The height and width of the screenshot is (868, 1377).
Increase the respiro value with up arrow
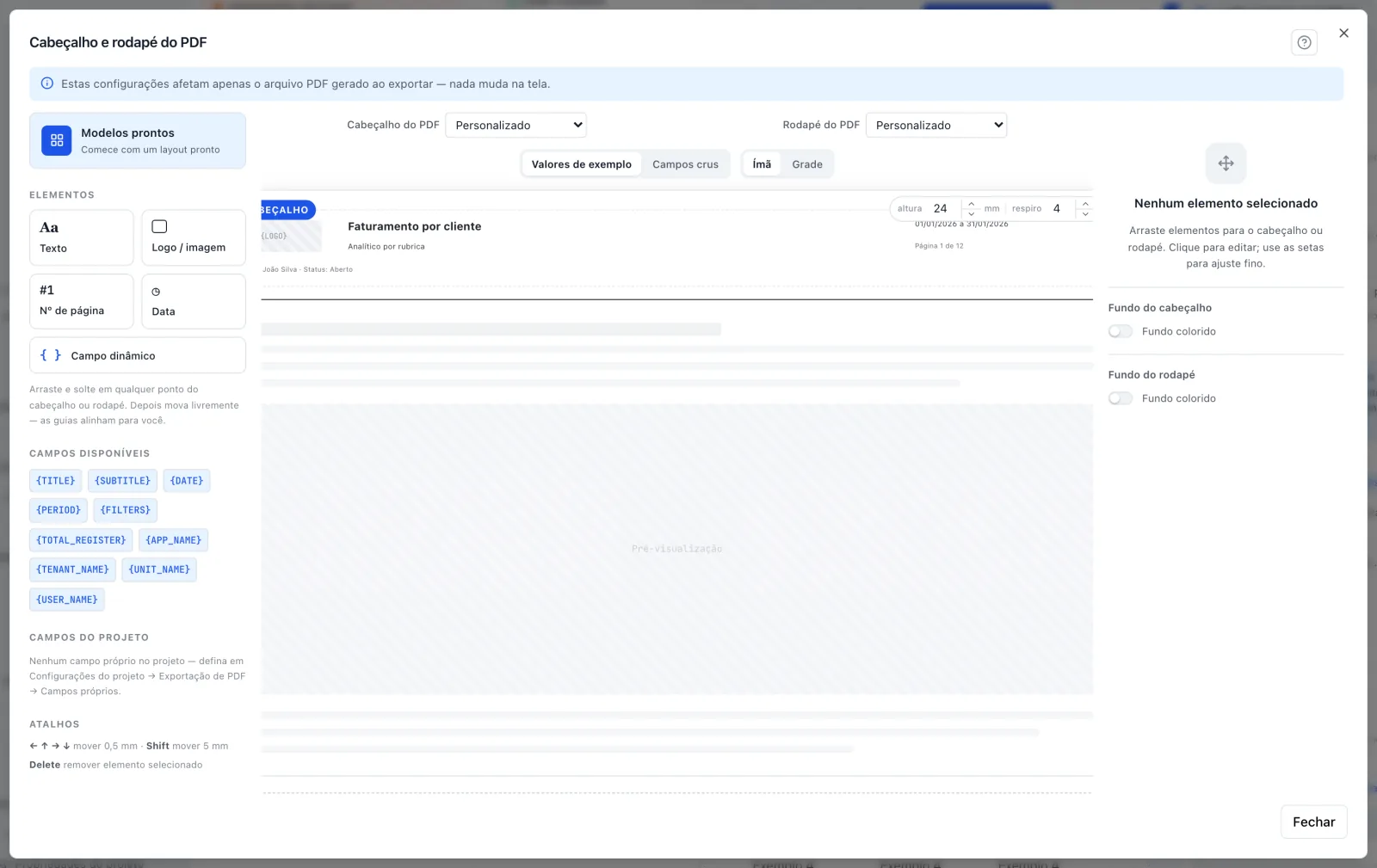pos(1085,204)
